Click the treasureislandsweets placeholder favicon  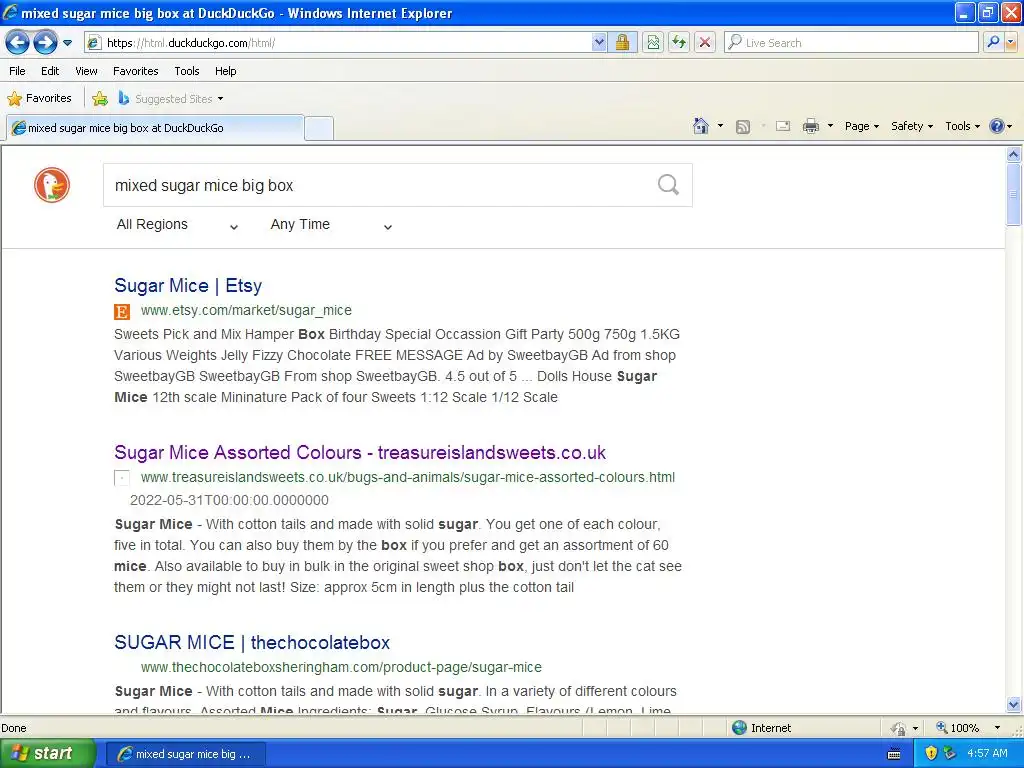tap(122, 478)
